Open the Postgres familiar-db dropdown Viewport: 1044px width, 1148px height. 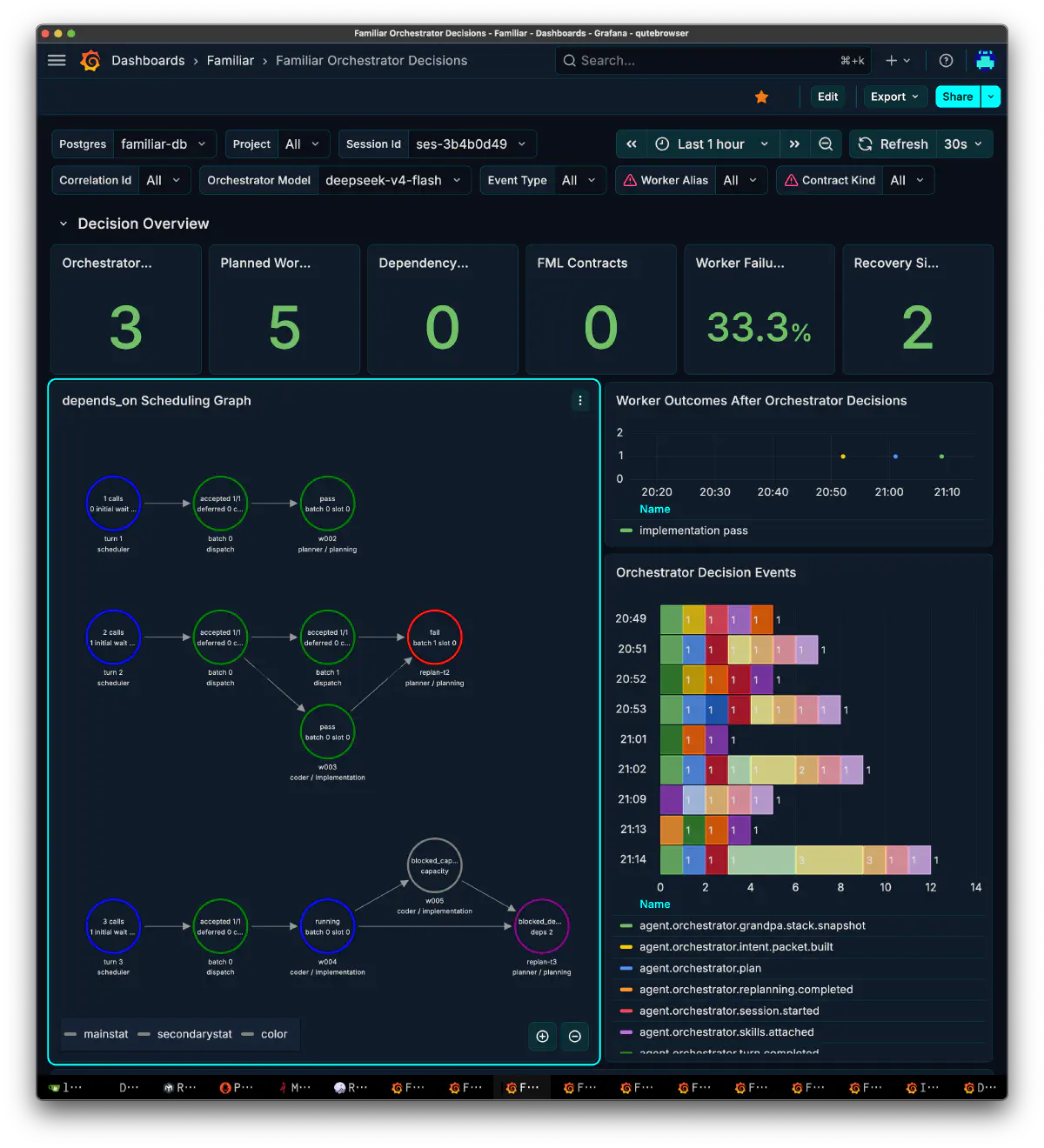coord(165,144)
